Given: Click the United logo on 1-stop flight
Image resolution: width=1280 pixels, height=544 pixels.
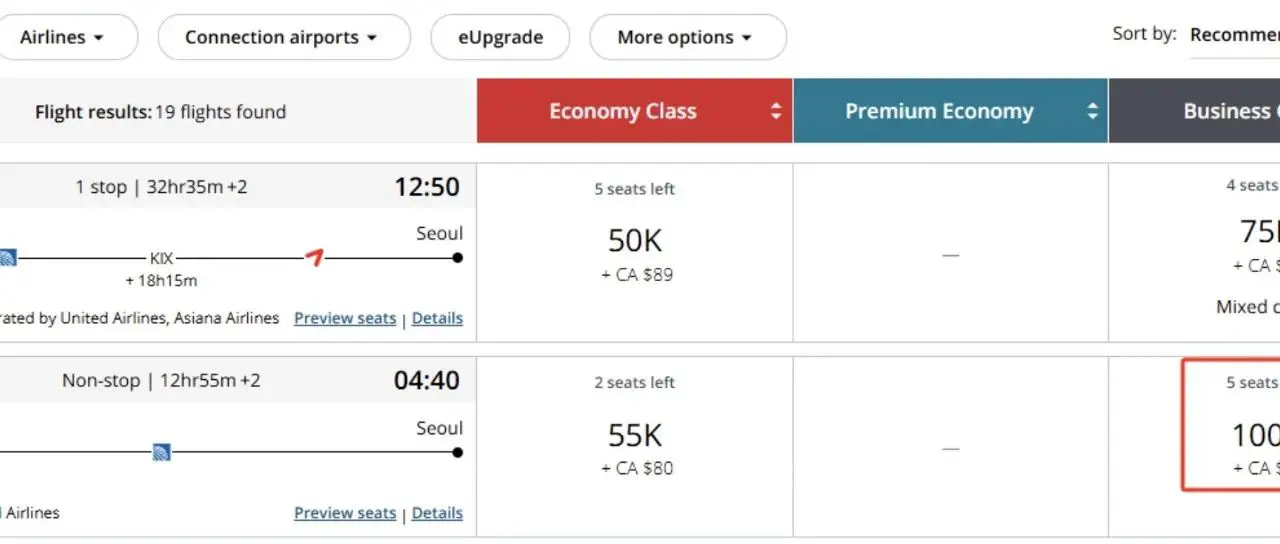Looking at the screenshot, I should point(8,258).
